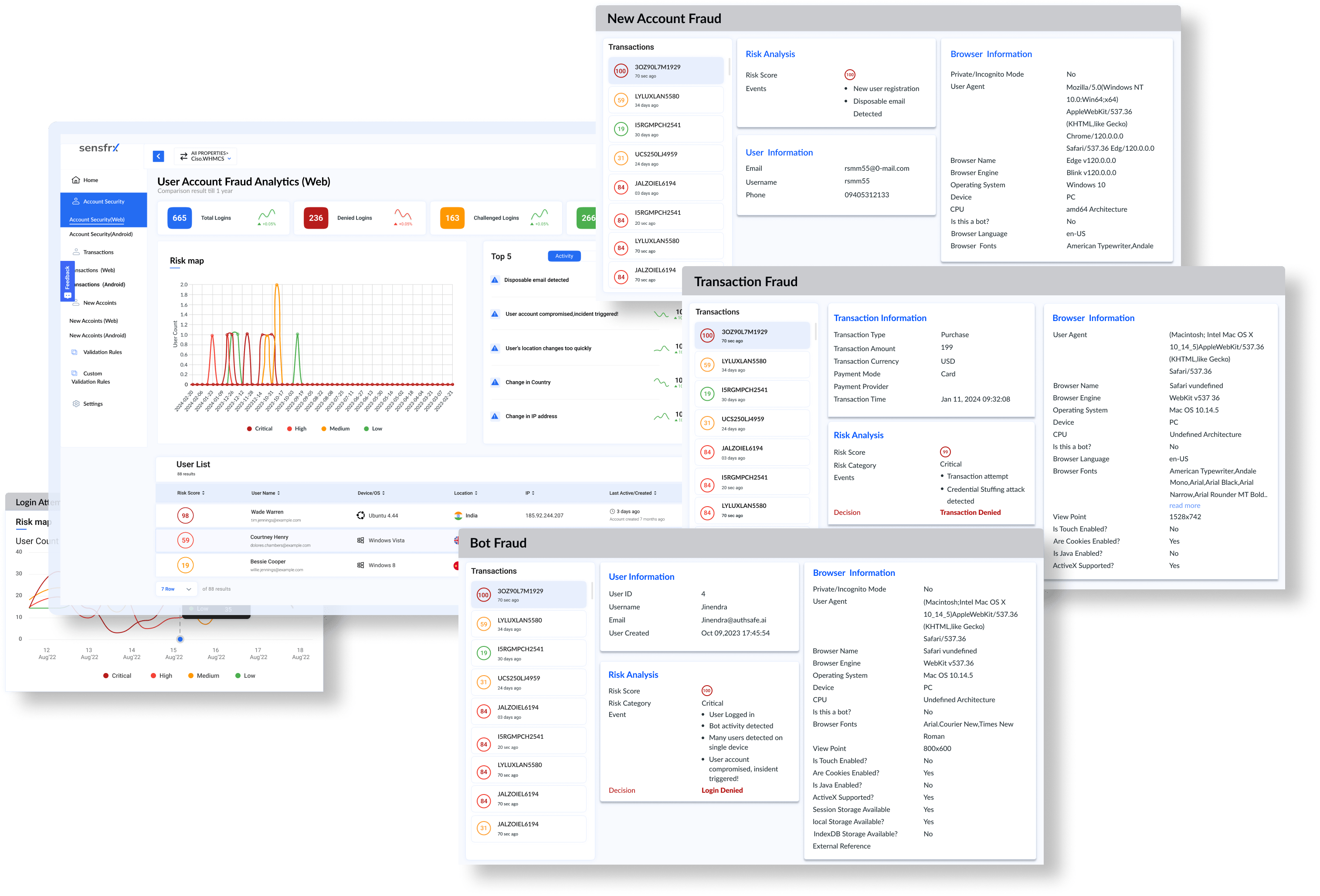This screenshot has width=1320, height=896.
Task: Open the All Properties Ciso.WHMCS dropdown
Action: click(x=205, y=156)
